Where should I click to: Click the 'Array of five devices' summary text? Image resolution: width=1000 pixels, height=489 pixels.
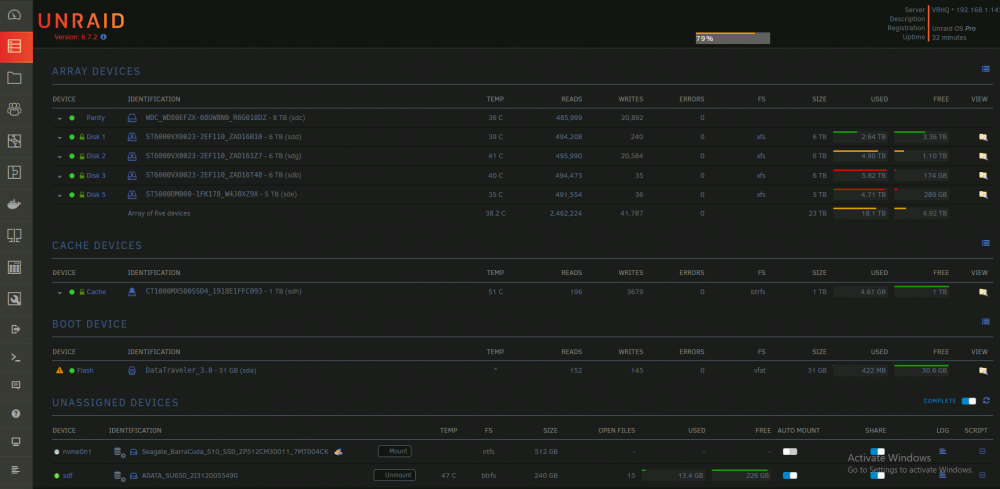(159, 214)
